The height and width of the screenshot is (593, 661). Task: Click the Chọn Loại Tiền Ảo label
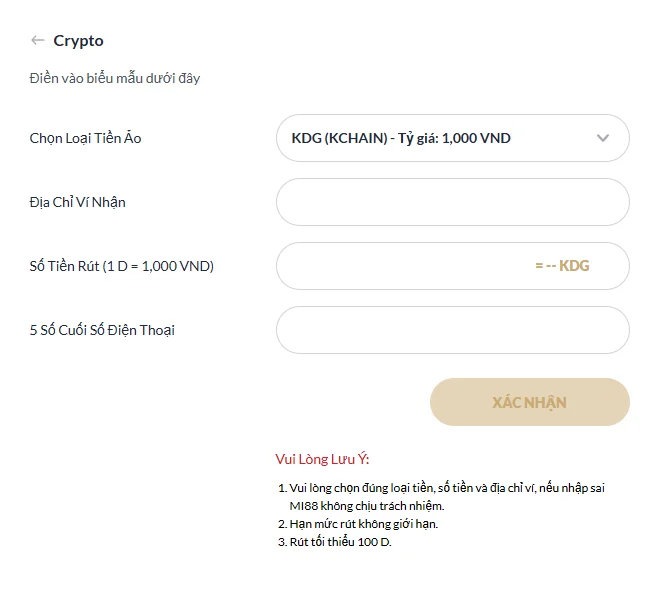coord(85,138)
